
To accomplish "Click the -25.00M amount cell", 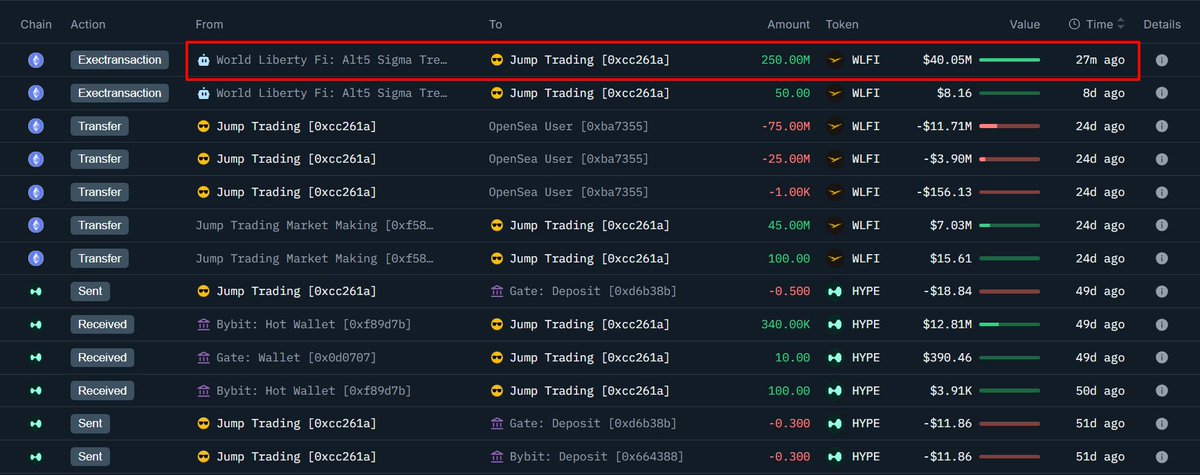I will point(785,159).
